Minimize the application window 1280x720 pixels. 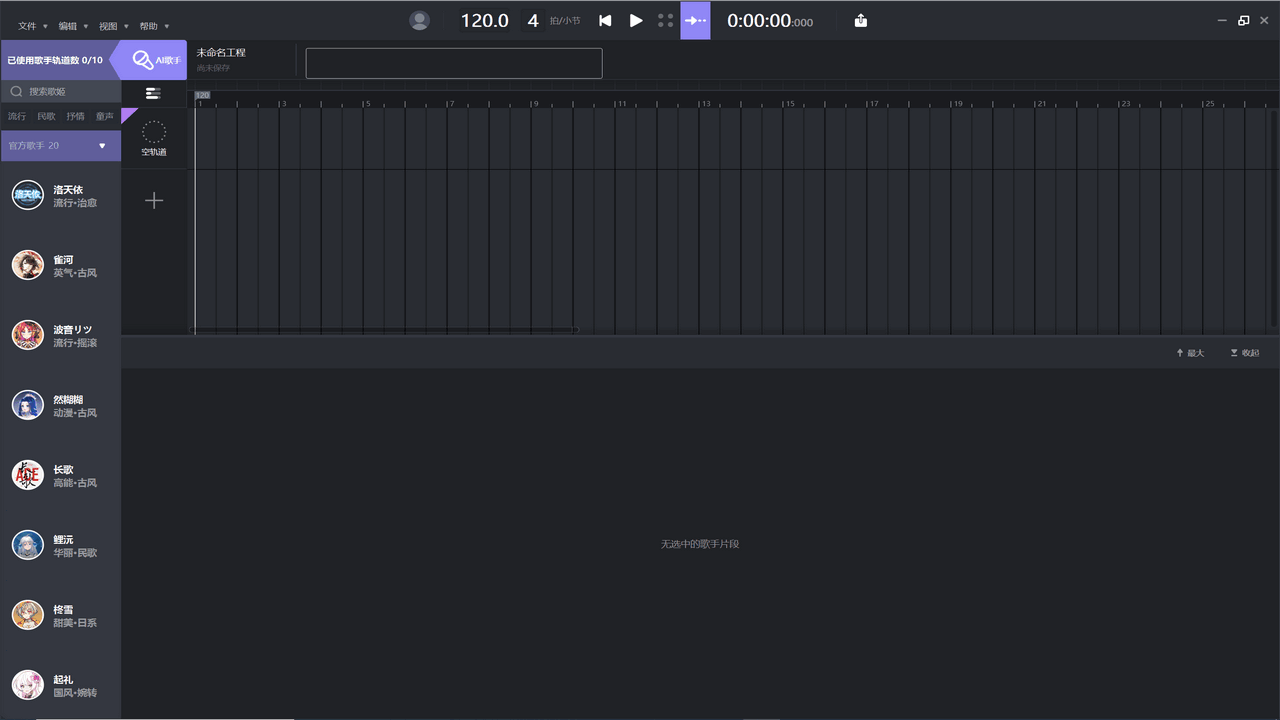coord(1223,20)
